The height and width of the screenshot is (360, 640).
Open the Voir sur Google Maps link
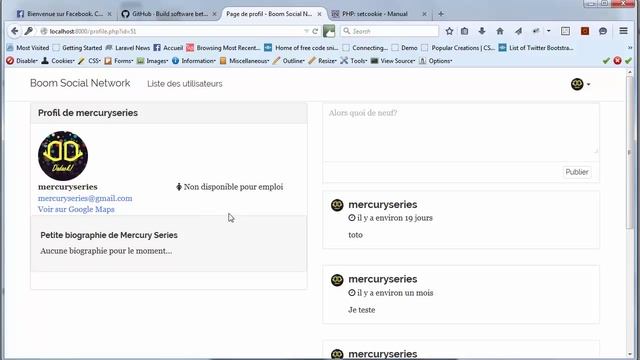(76, 209)
